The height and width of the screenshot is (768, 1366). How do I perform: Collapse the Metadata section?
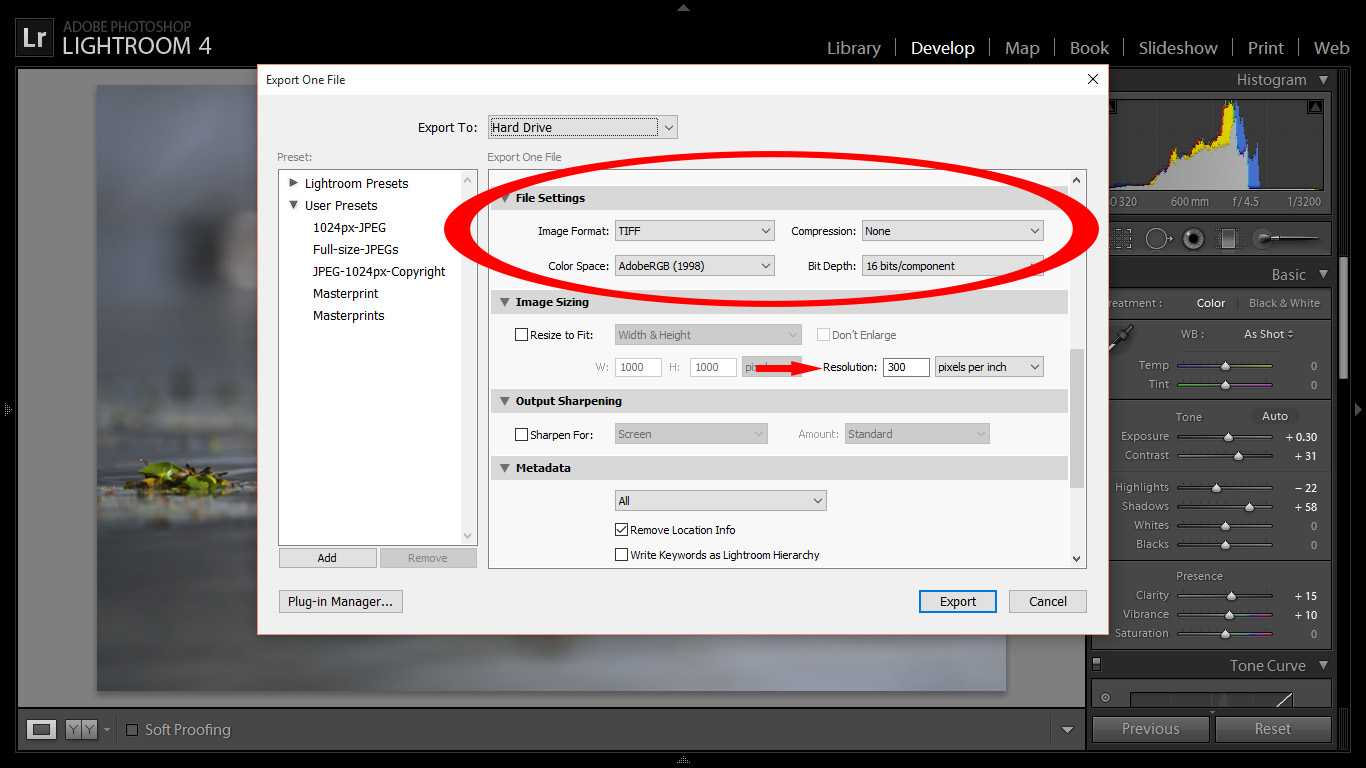tap(504, 468)
